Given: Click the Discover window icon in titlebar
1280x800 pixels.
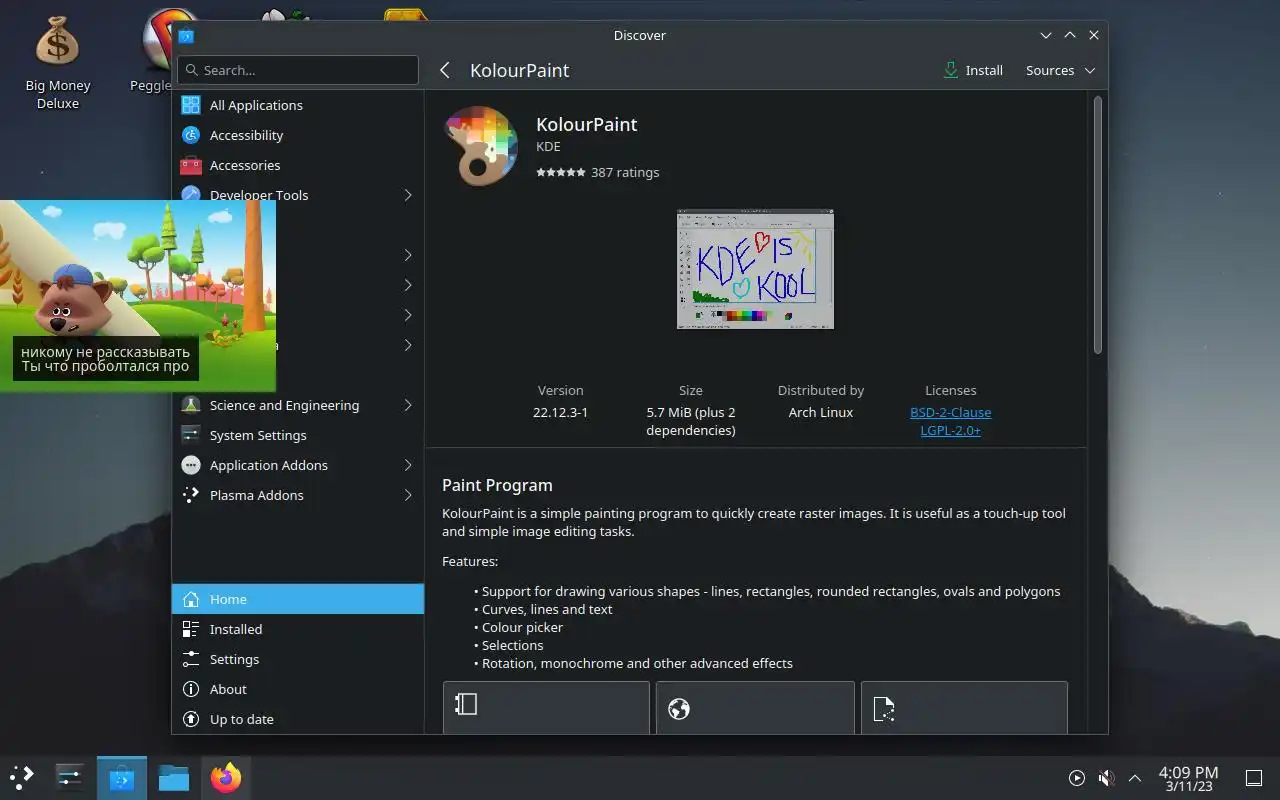Looking at the screenshot, I should click(x=186, y=35).
